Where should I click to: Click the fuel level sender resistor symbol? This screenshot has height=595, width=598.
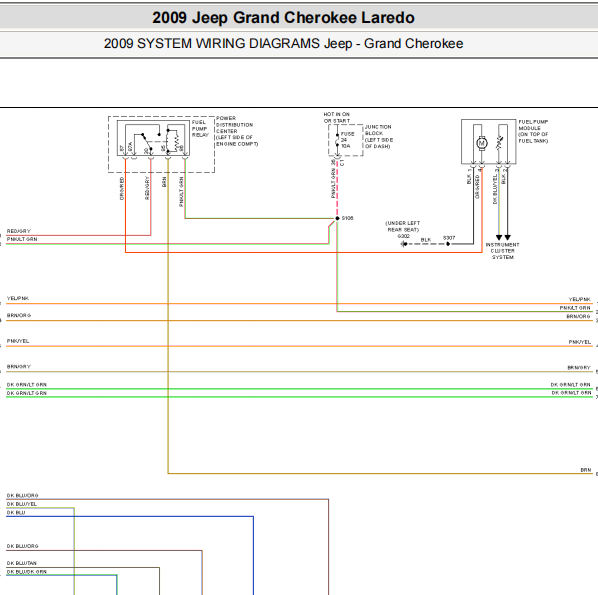click(499, 143)
